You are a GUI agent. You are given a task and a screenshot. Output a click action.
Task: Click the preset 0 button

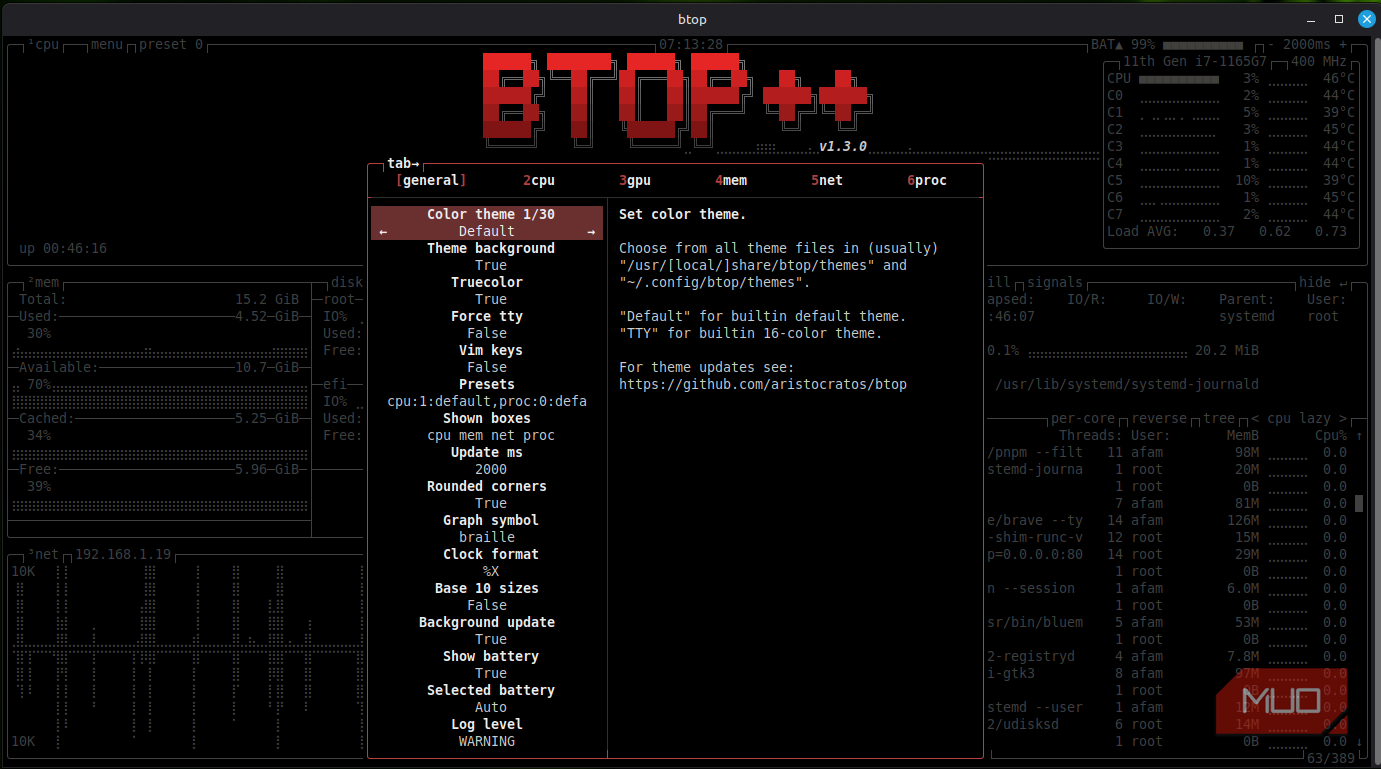pos(171,45)
